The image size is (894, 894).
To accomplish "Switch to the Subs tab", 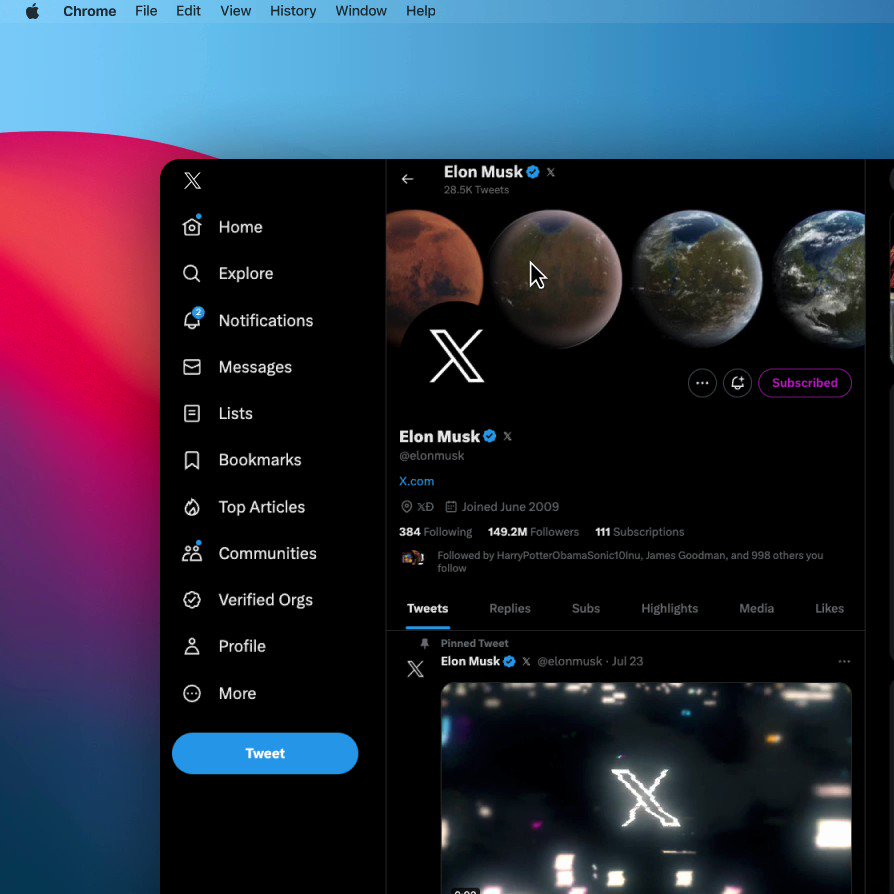I will click(x=586, y=608).
